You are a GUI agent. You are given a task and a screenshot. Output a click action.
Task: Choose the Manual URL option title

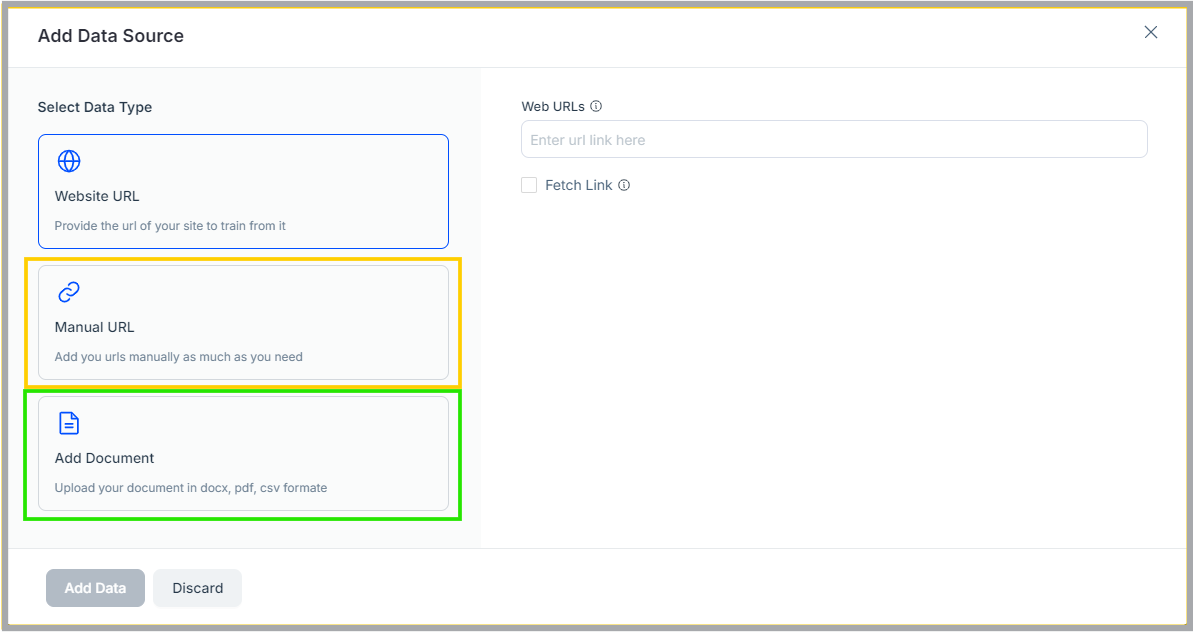(94, 327)
